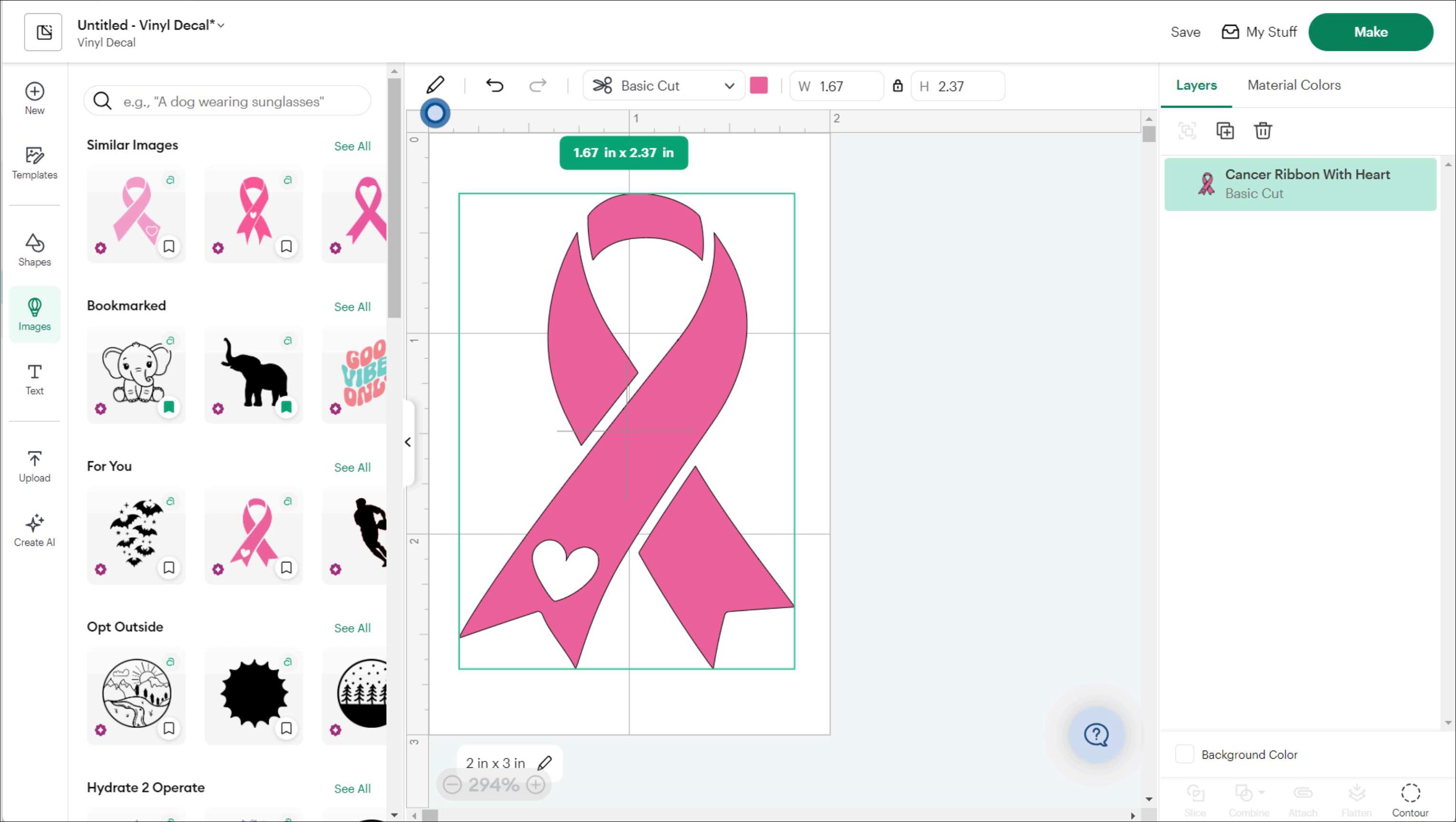Click the Make button

[1371, 32]
